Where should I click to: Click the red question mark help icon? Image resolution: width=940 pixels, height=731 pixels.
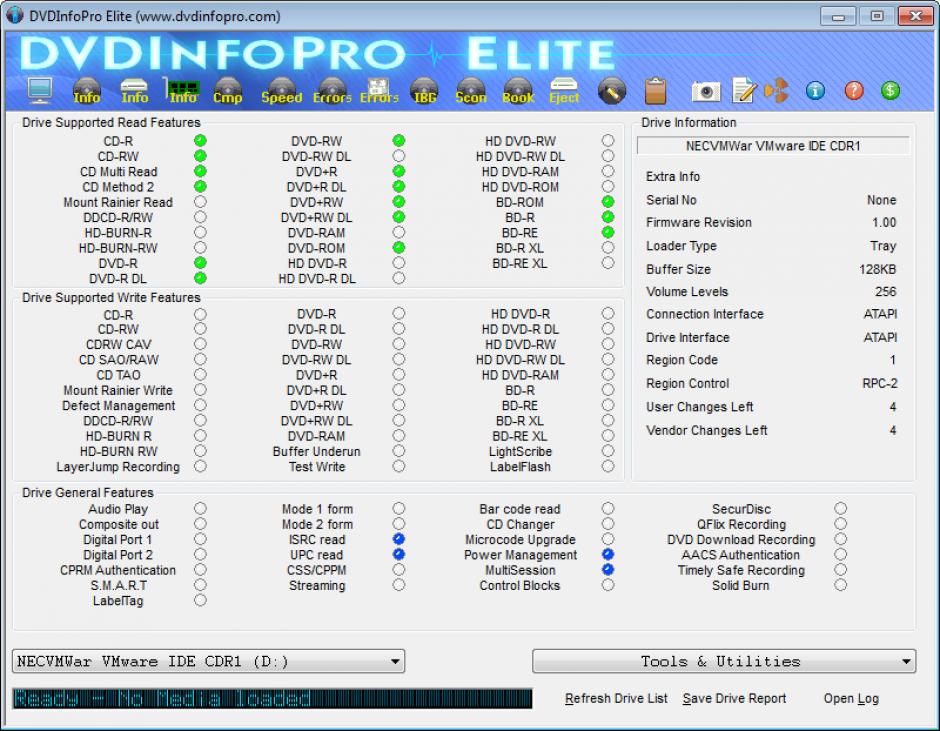tap(854, 91)
